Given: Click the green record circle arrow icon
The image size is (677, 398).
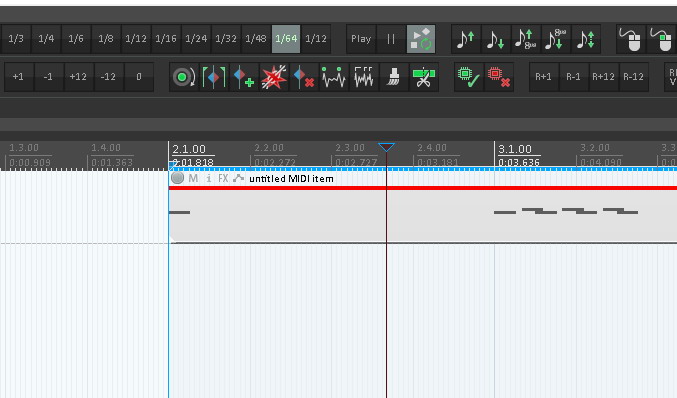Looking at the screenshot, I should [184, 77].
